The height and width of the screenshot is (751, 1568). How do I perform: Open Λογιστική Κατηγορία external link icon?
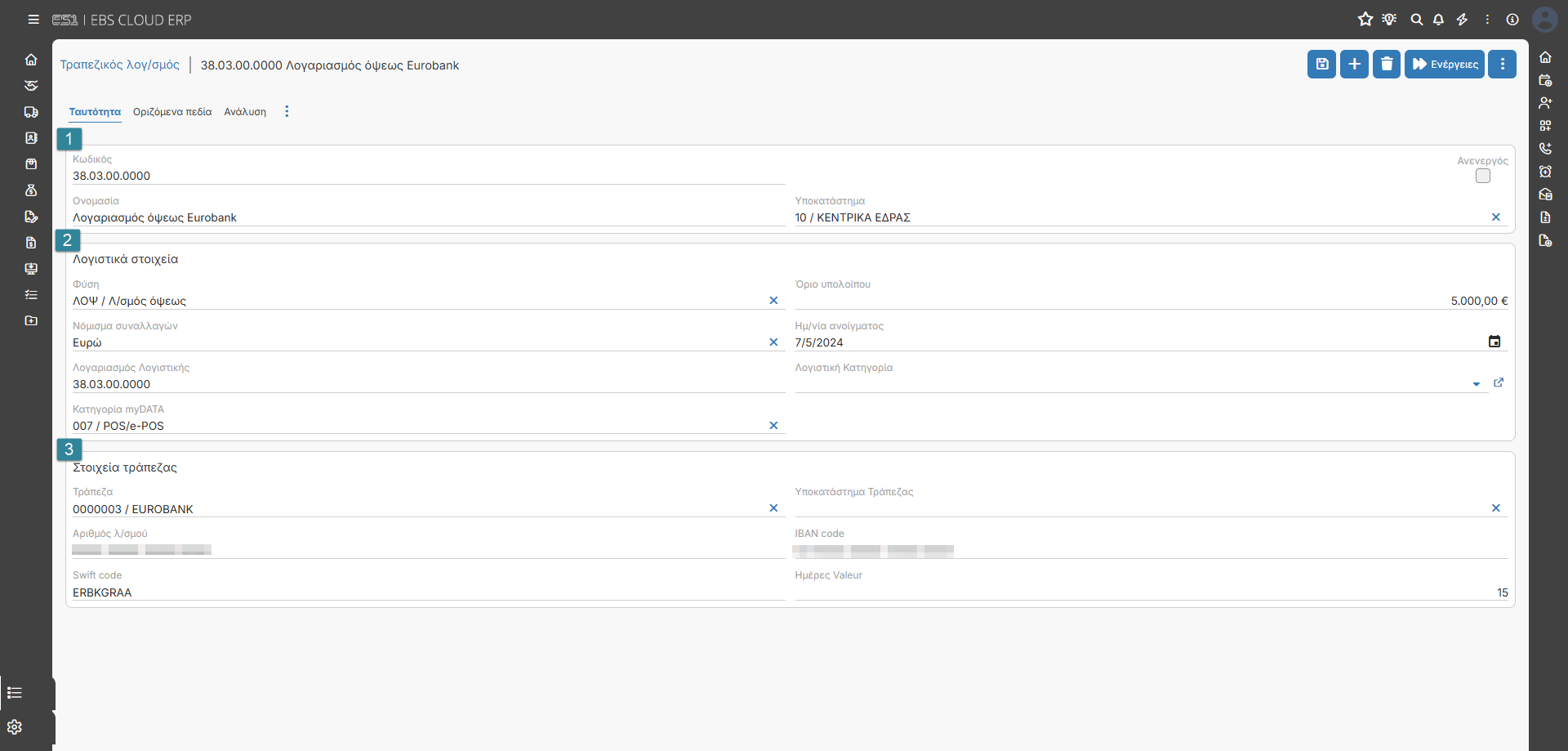click(1499, 382)
